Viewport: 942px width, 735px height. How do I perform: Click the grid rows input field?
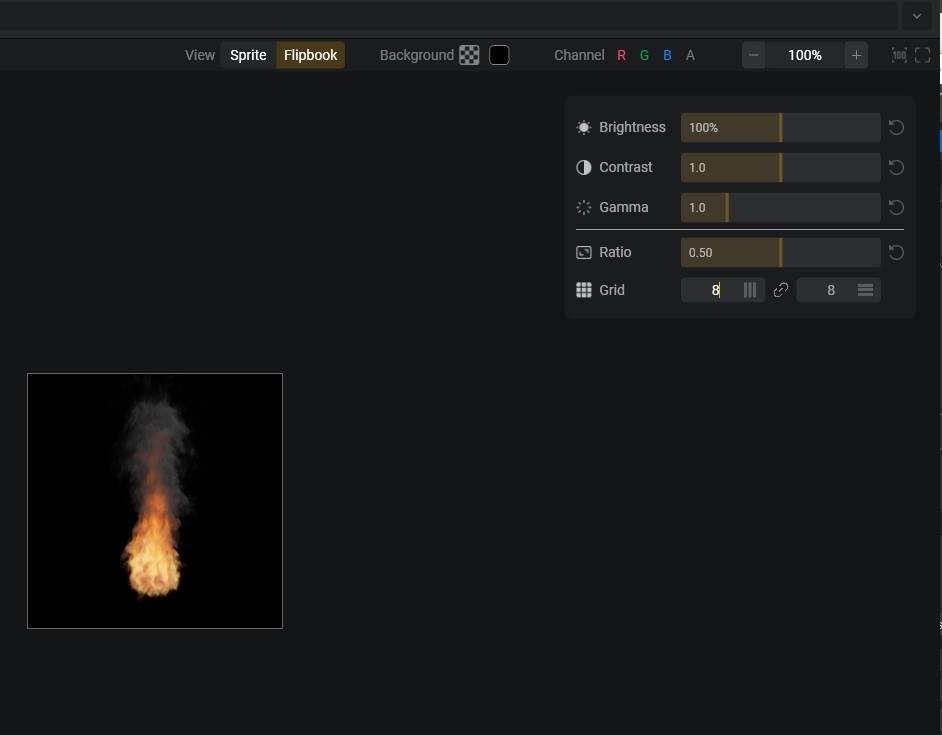[830, 290]
